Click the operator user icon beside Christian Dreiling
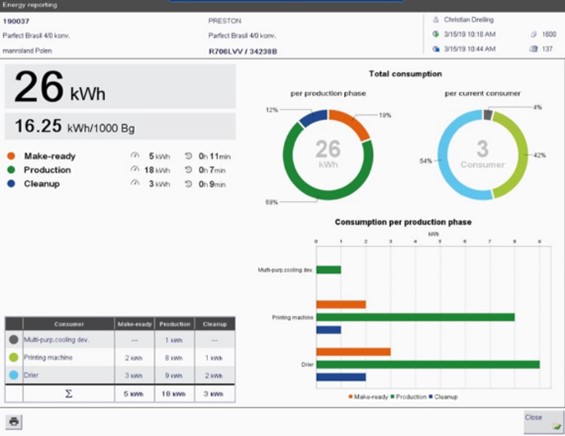565x436 pixels. pos(436,20)
